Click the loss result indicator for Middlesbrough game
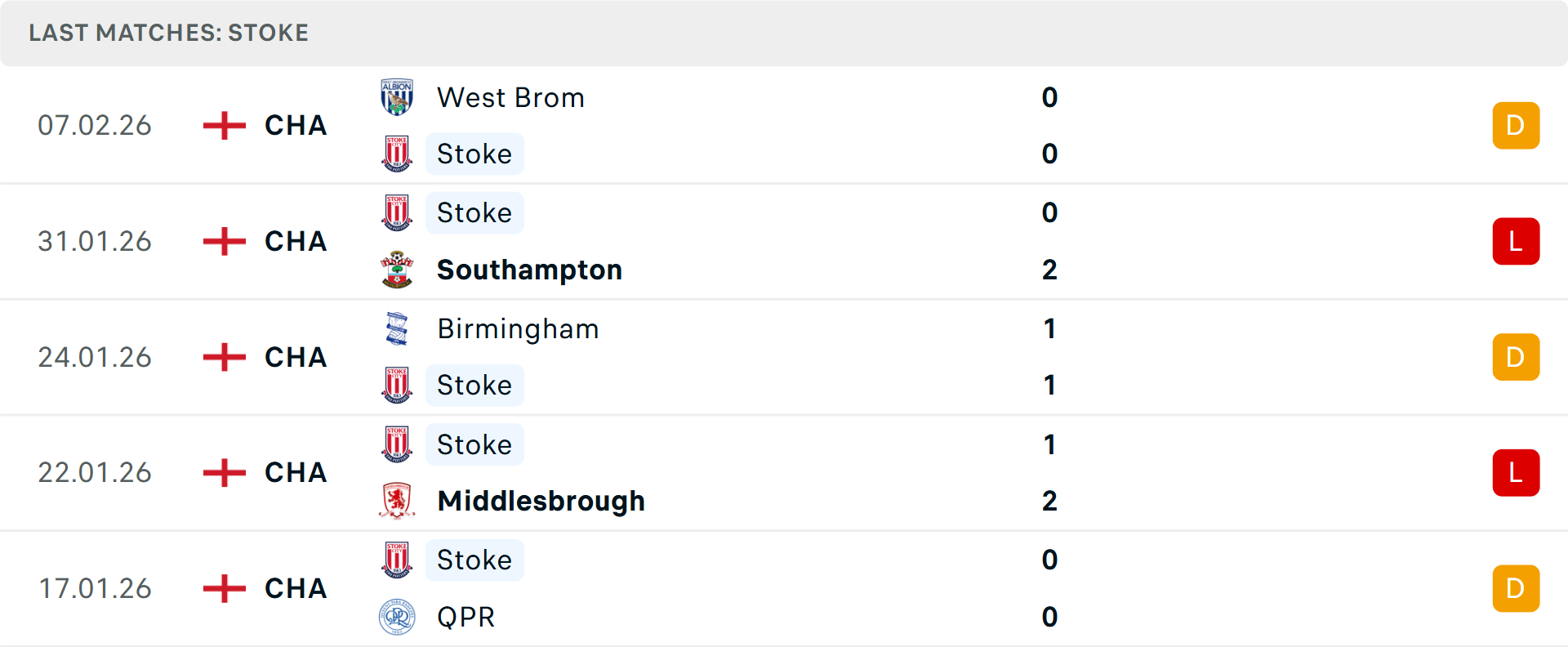1568x647 pixels. (1516, 472)
